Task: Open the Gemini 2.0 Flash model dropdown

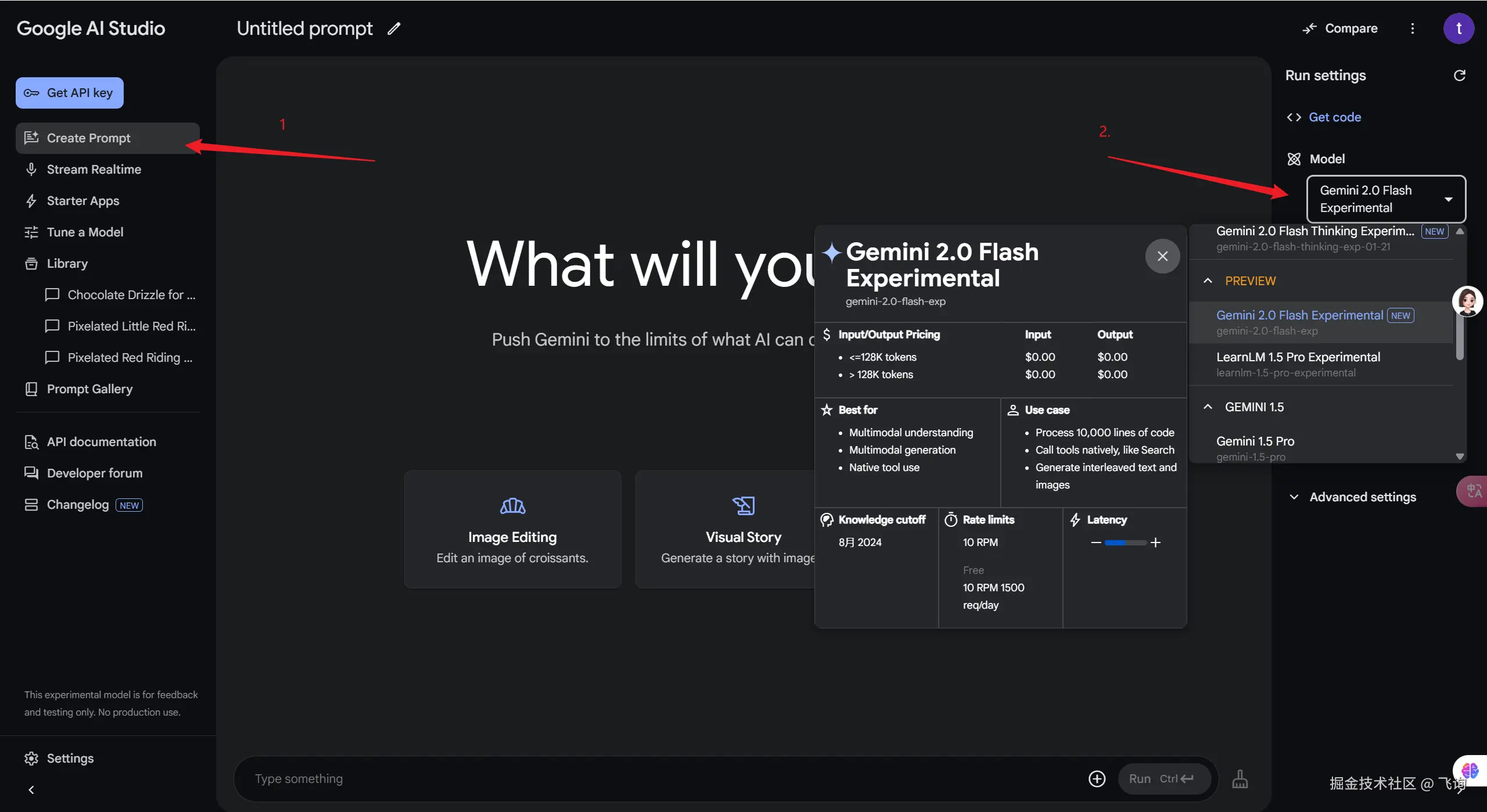Action: pyautogui.click(x=1385, y=199)
